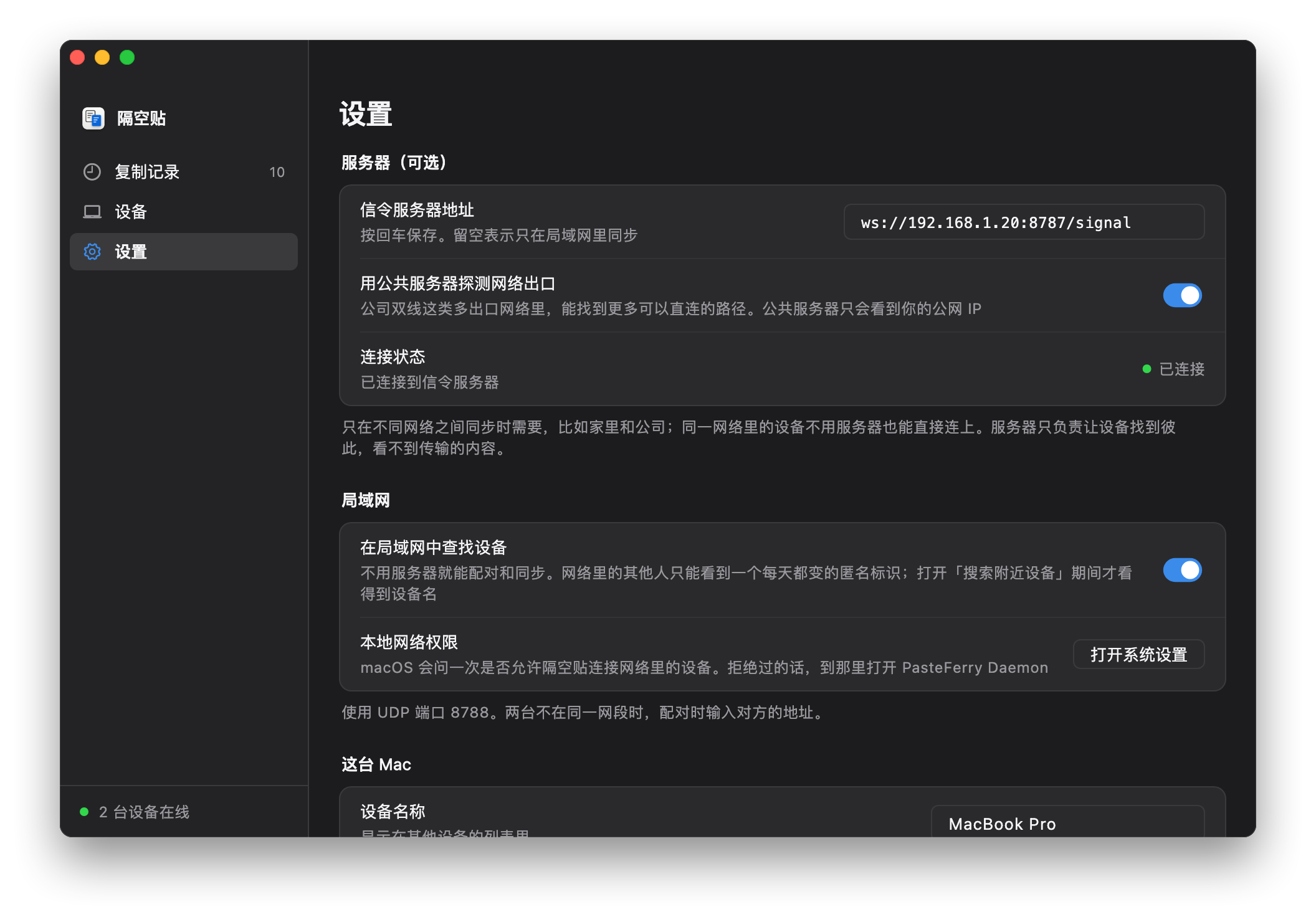The height and width of the screenshot is (917, 1316).
Task: Click the 已连接 status label
Action: [1181, 369]
